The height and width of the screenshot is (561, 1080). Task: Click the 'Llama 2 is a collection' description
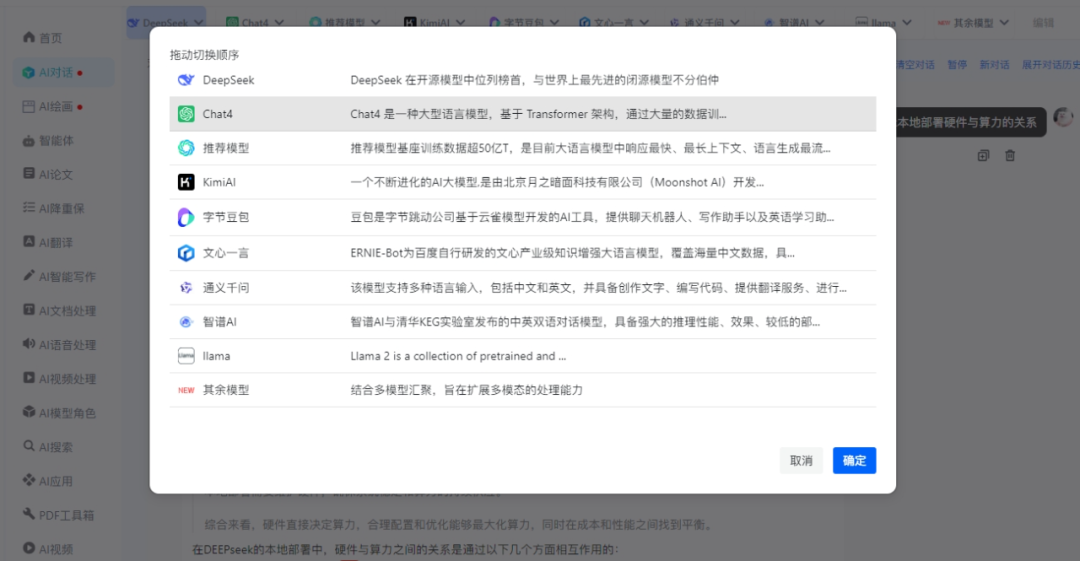pos(458,356)
